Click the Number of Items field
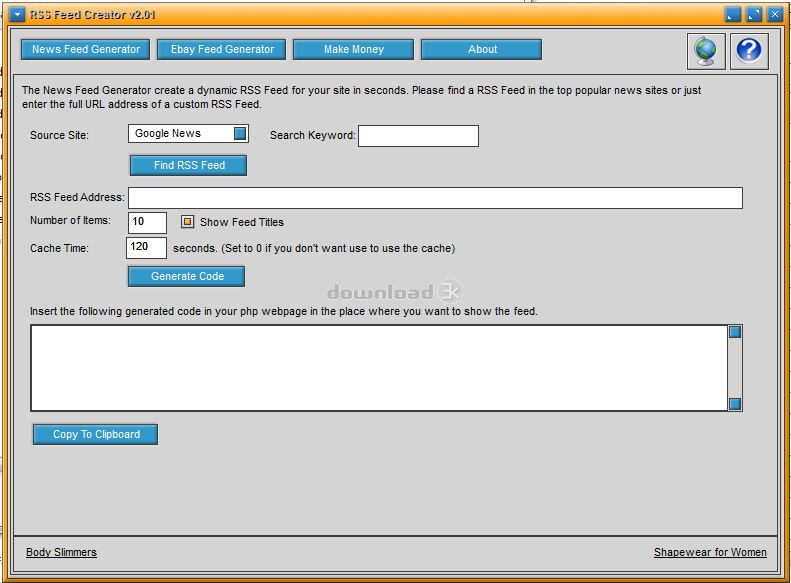The image size is (791, 583). (x=147, y=222)
